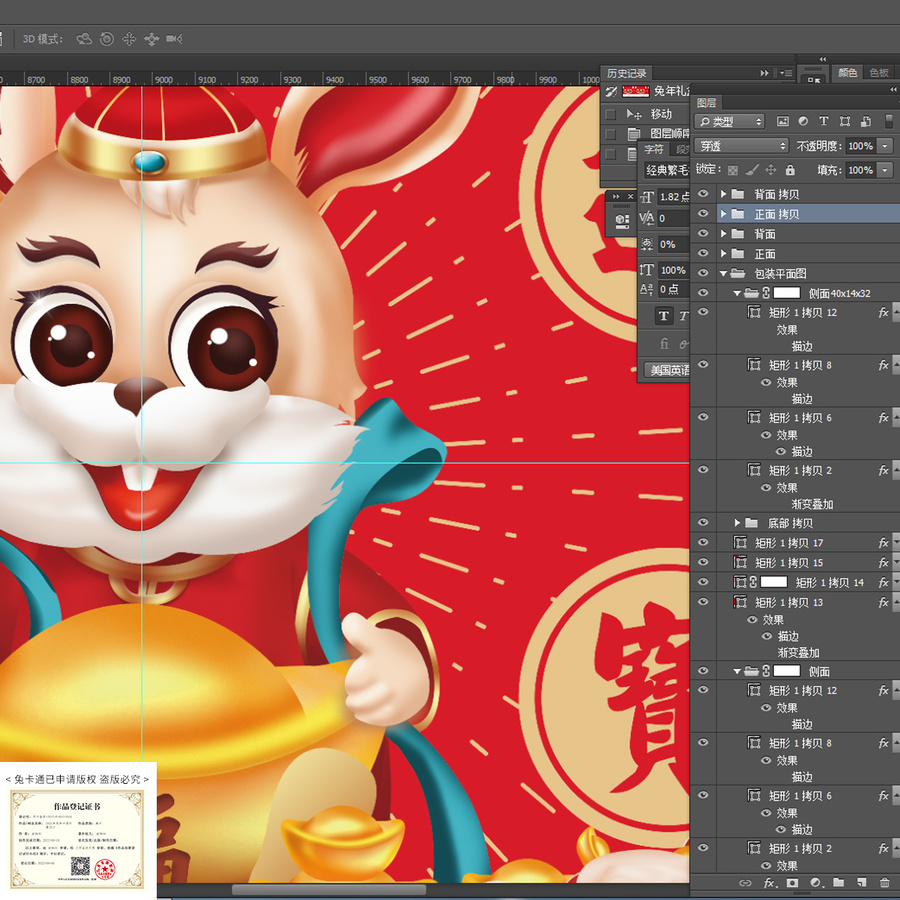
Task: Select the 移动 history state
Action: click(661, 114)
